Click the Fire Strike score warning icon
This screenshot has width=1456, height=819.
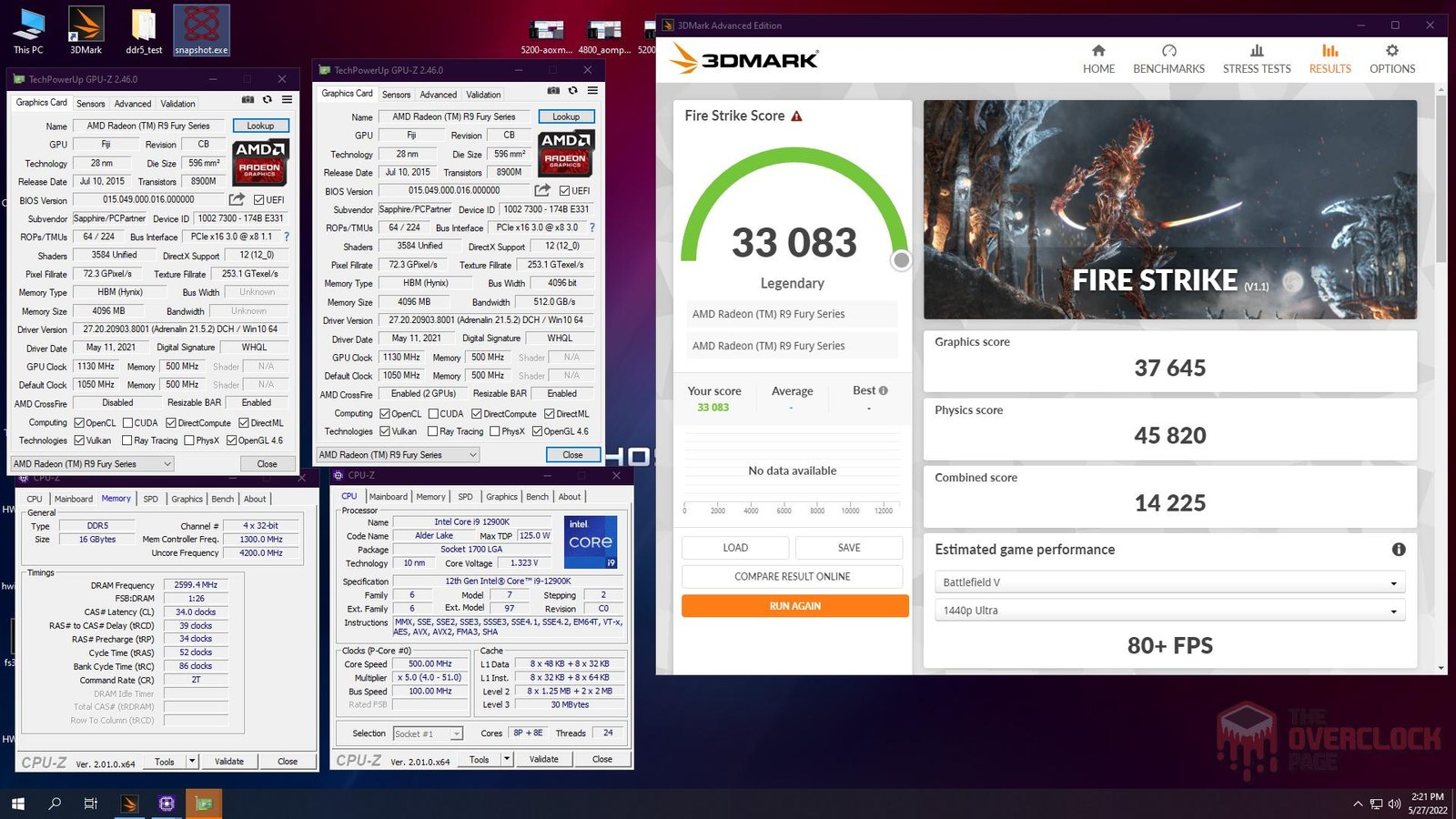coord(797,116)
